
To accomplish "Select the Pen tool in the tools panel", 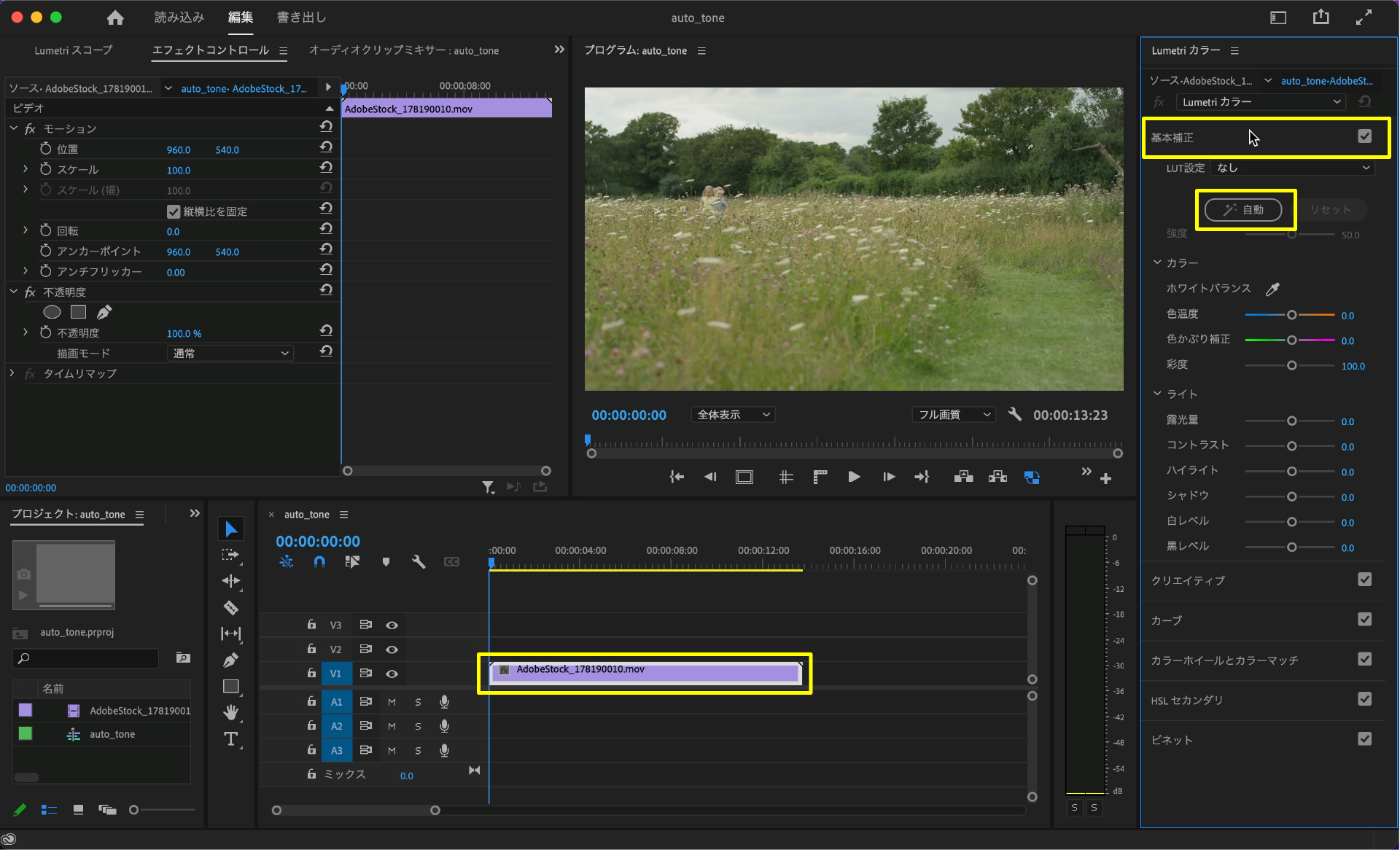I will (x=230, y=660).
